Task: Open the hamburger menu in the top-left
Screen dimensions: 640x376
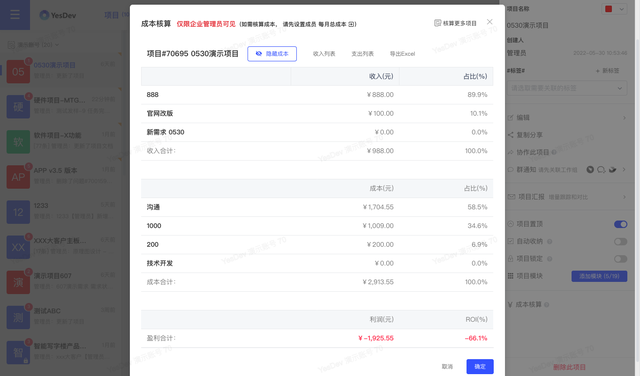Action: tap(15, 15)
